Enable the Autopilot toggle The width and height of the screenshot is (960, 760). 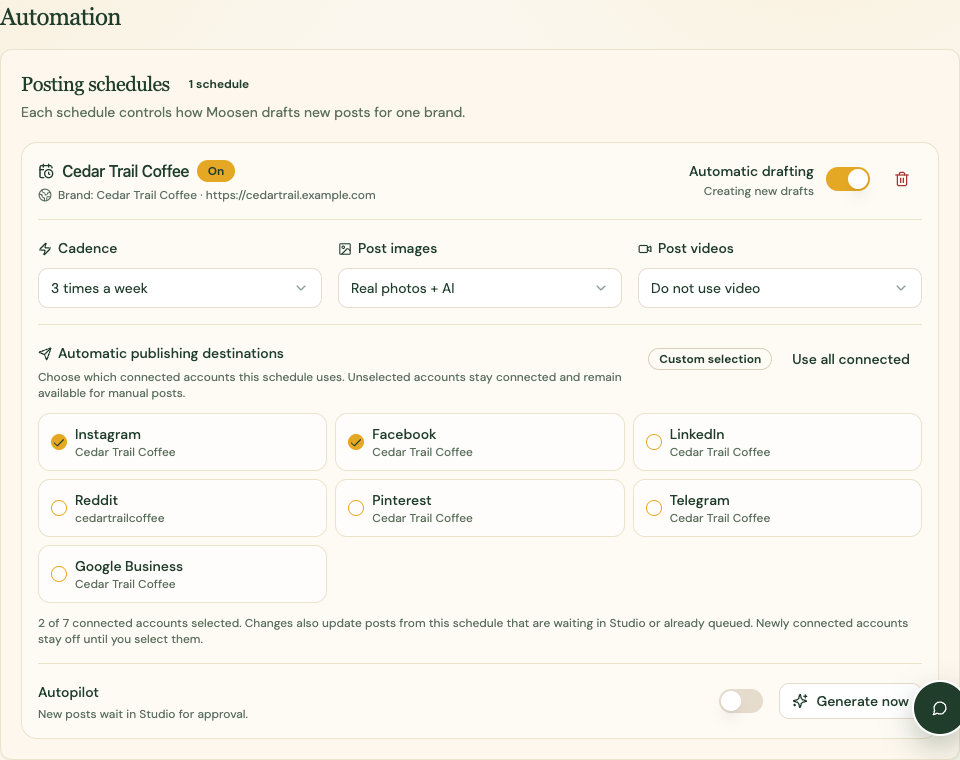pos(741,701)
